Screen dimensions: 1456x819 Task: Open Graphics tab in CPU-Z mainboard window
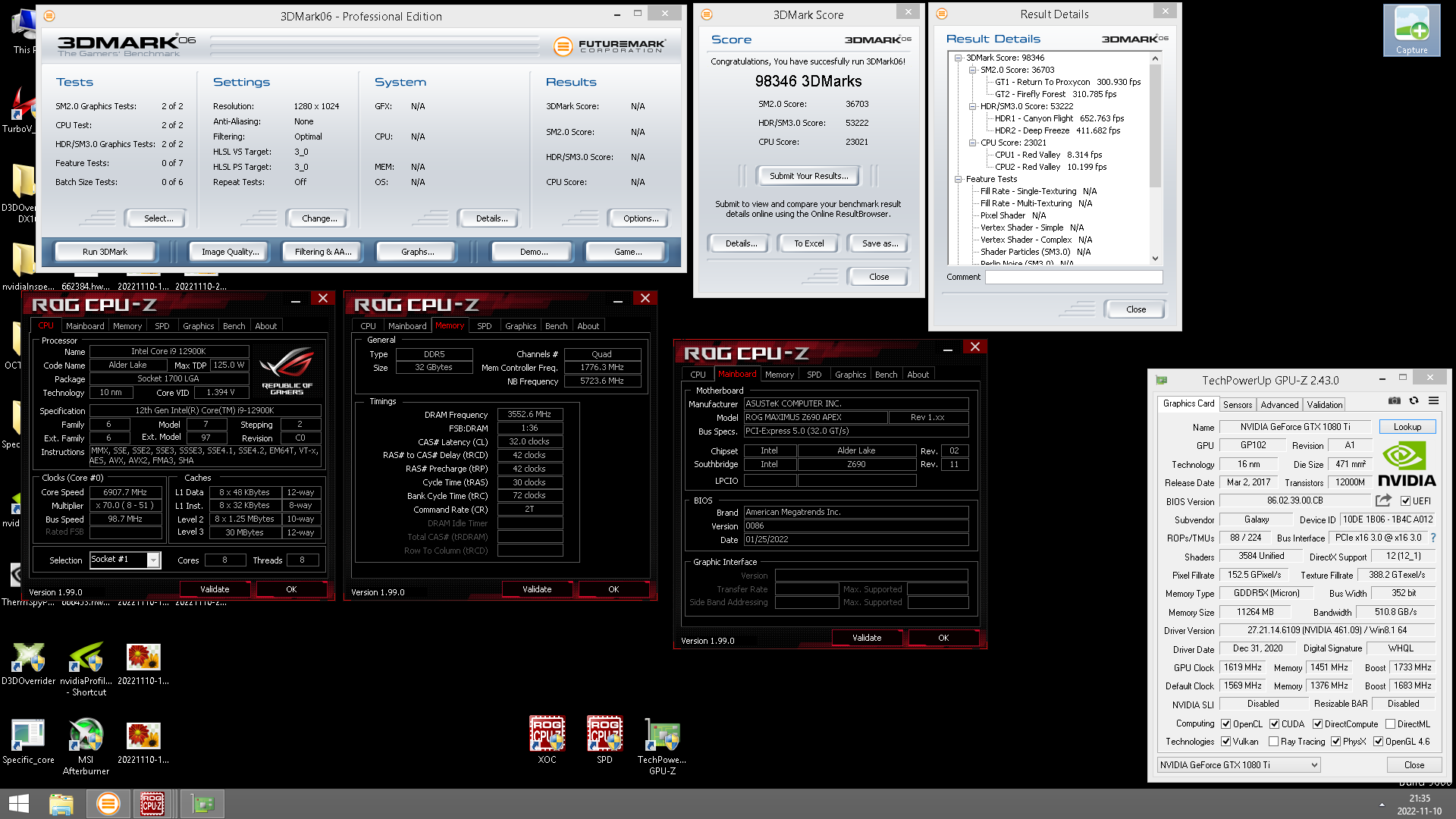(x=850, y=375)
